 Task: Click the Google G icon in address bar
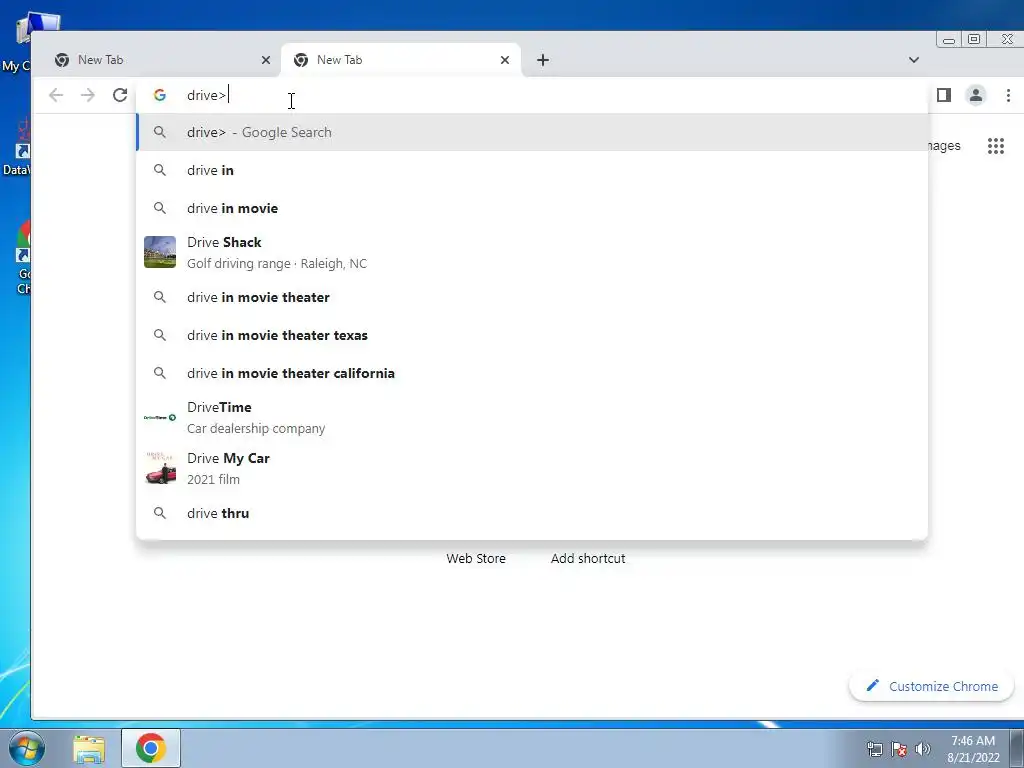click(159, 95)
